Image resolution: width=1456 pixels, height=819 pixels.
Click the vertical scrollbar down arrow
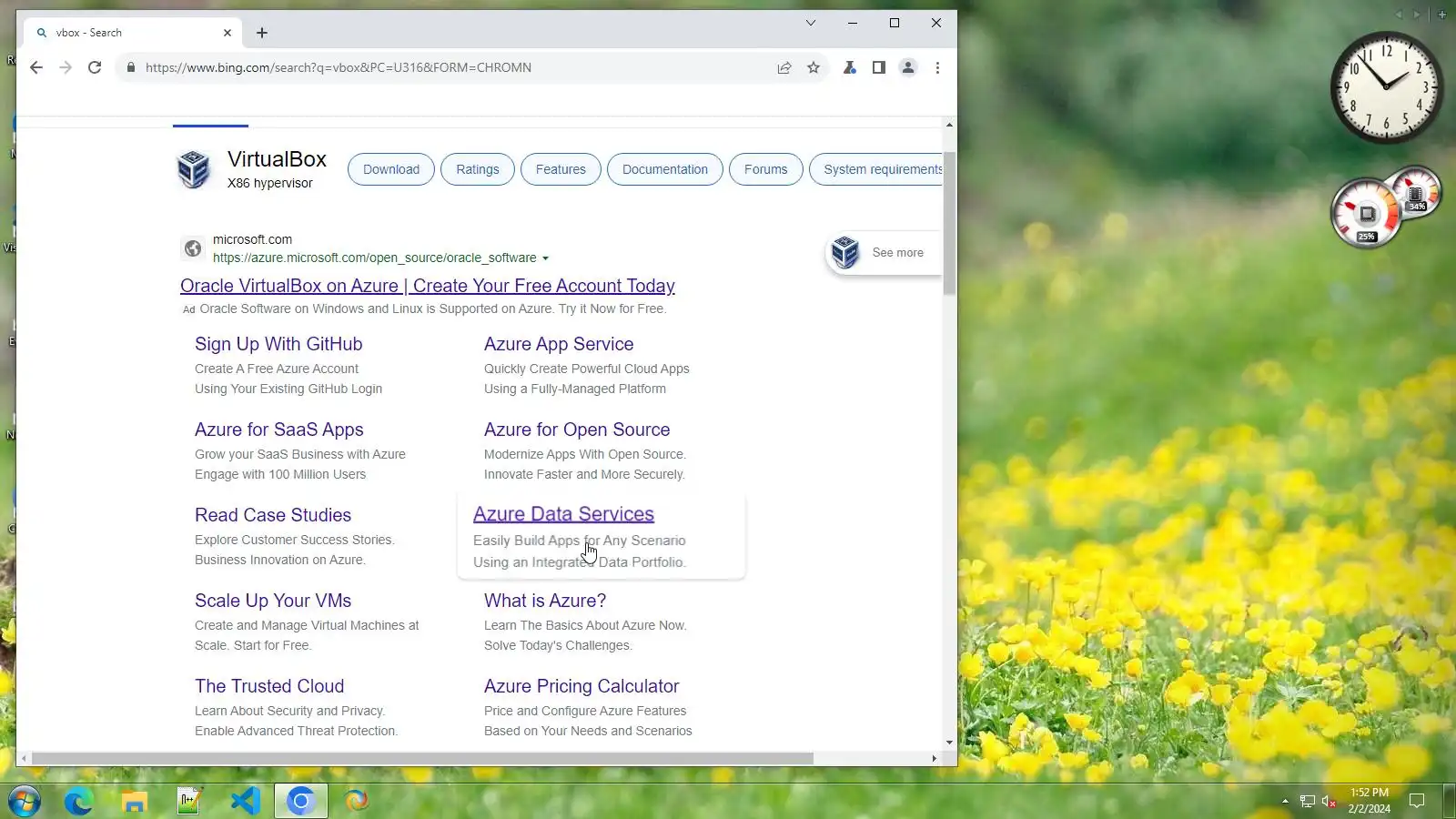(x=949, y=743)
